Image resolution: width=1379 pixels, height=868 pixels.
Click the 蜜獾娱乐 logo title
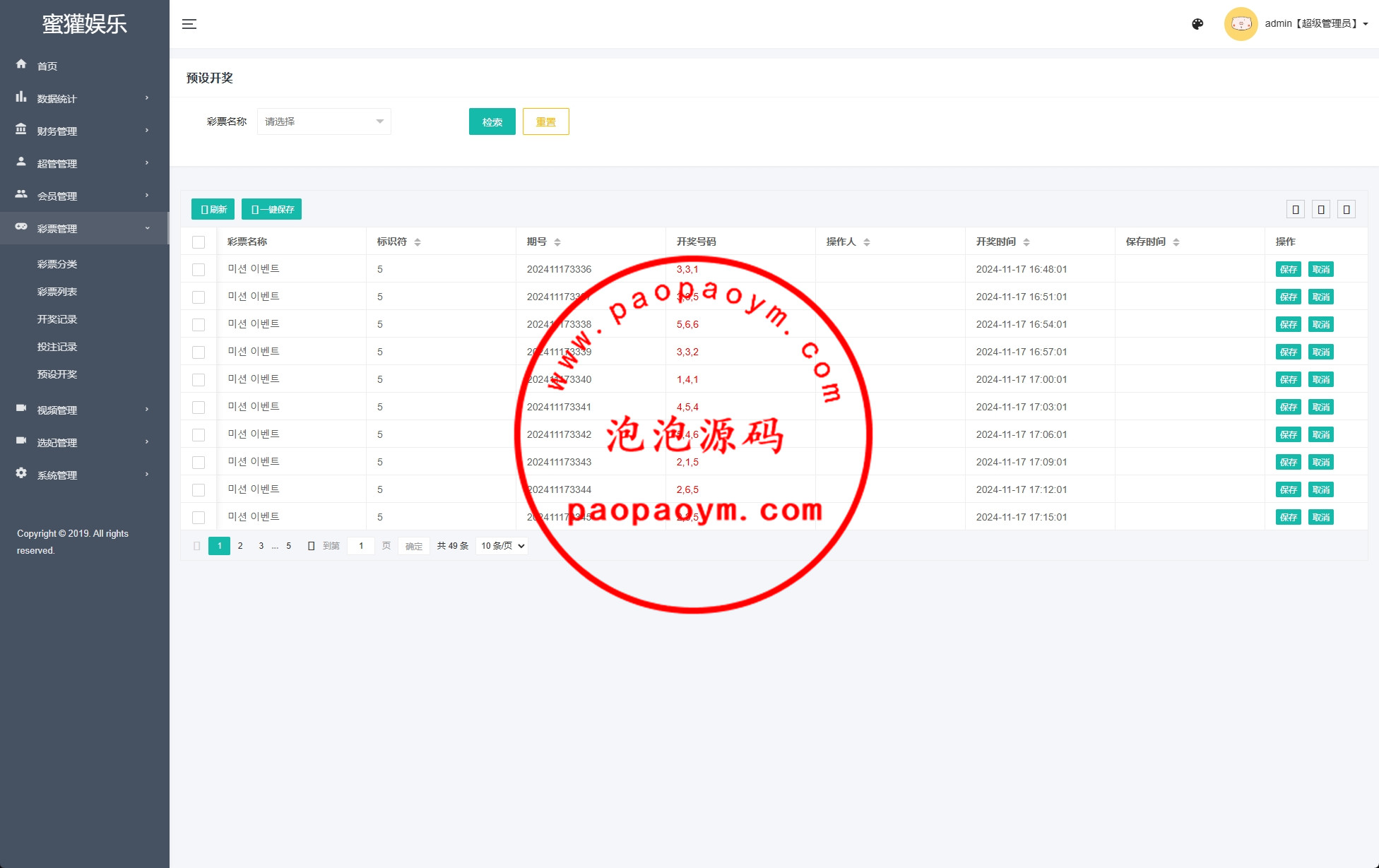85,24
